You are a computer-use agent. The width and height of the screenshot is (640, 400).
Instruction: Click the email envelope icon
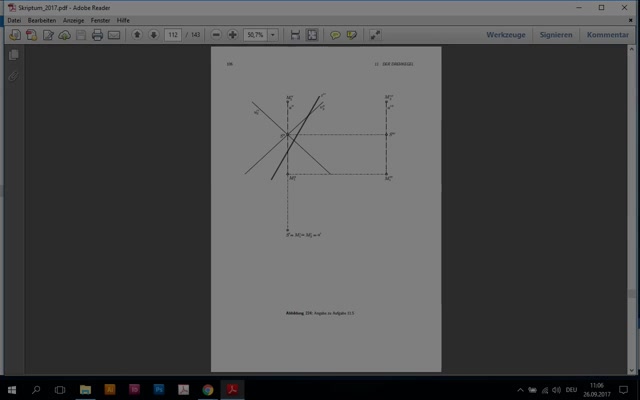click(114, 35)
